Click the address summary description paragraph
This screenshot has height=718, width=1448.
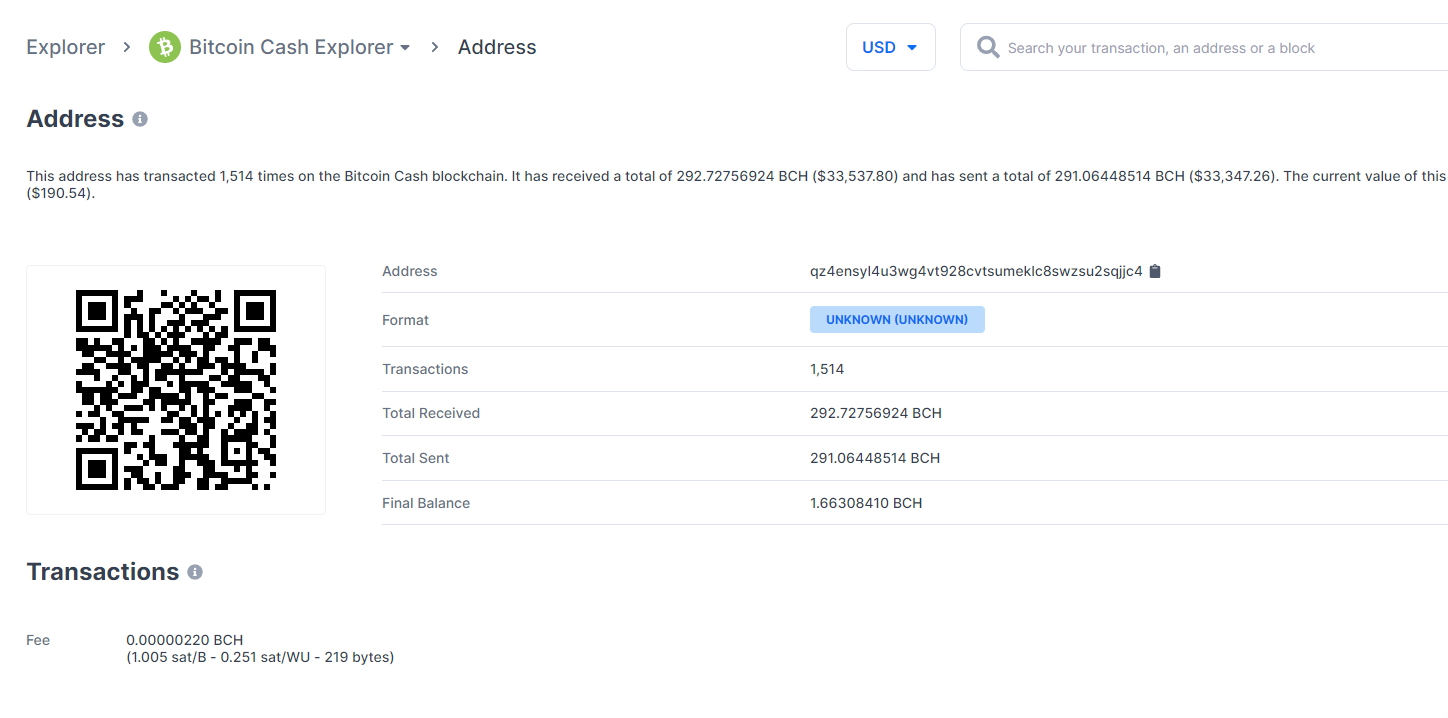pyautogui.click(x=736, y=184)
